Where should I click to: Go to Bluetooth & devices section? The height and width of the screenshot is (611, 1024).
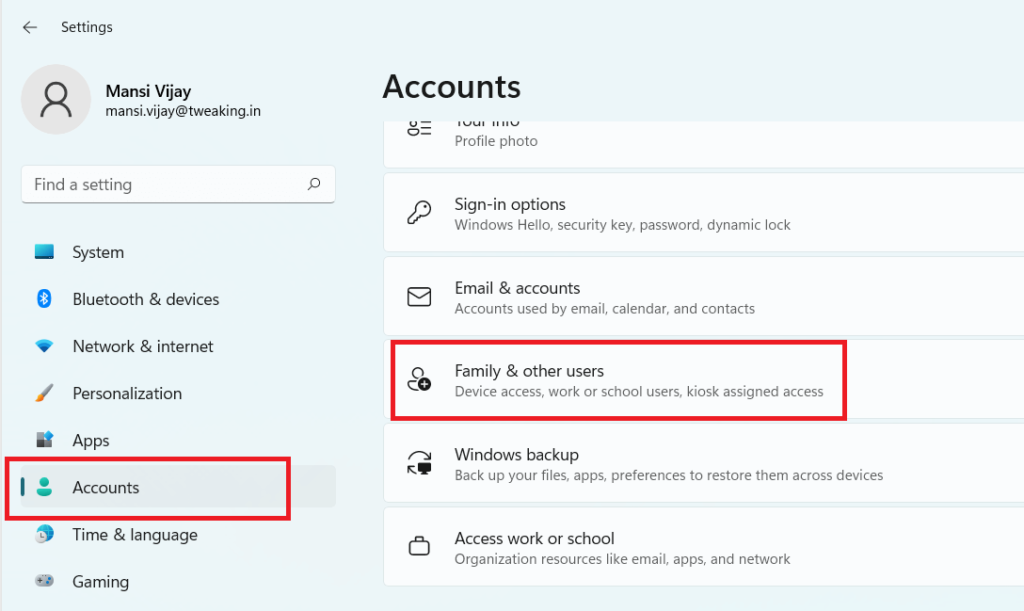point(178,299)
